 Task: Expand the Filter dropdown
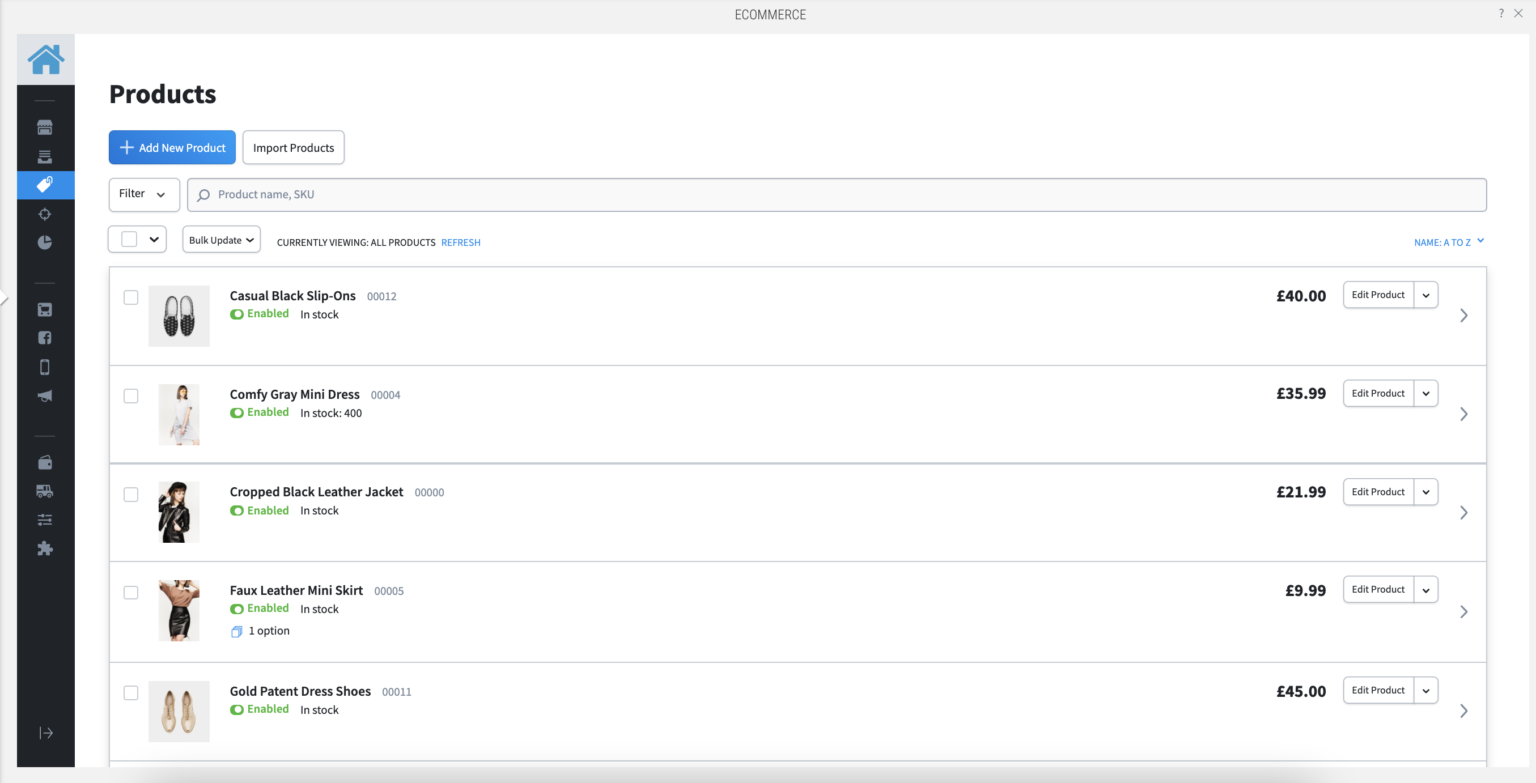coord(143,194)
